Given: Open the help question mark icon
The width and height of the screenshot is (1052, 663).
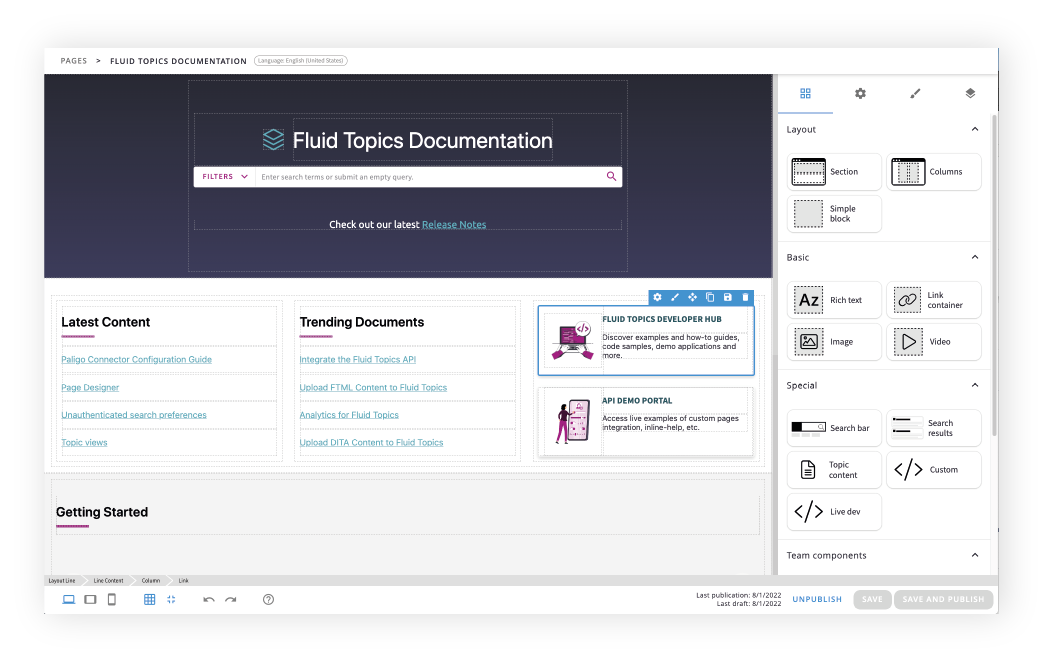Looking at the screenshot, I should 268,599.
